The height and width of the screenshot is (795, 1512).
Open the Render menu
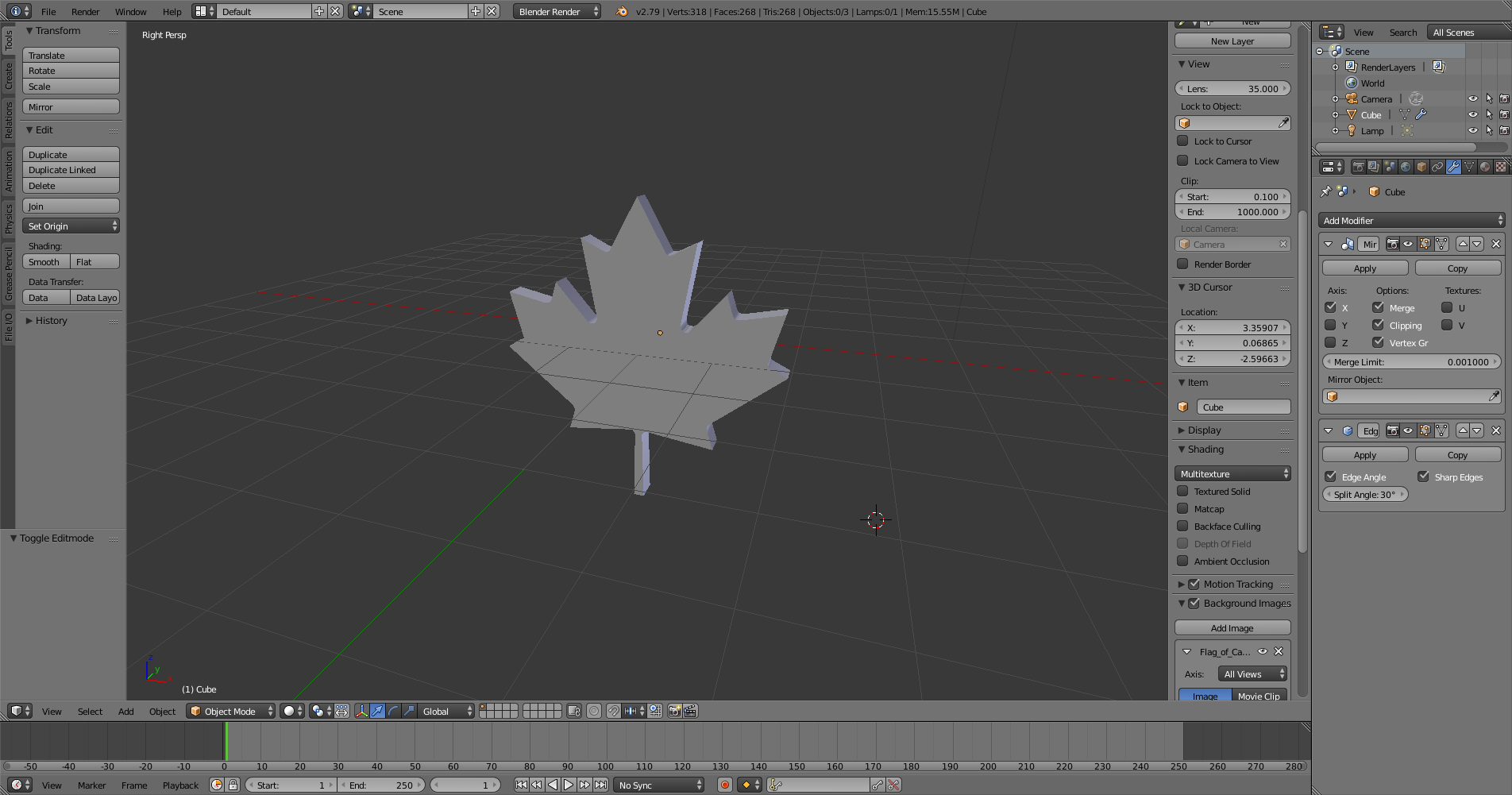(x=85, y=11)
